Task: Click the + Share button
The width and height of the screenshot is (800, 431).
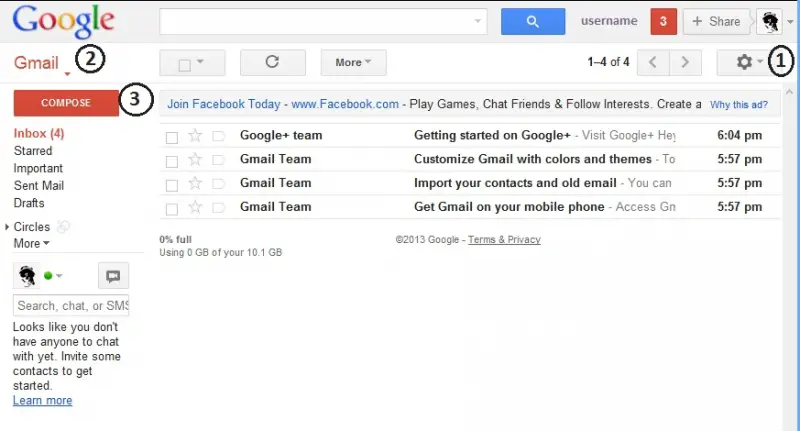Action: [x=716, y=21]
